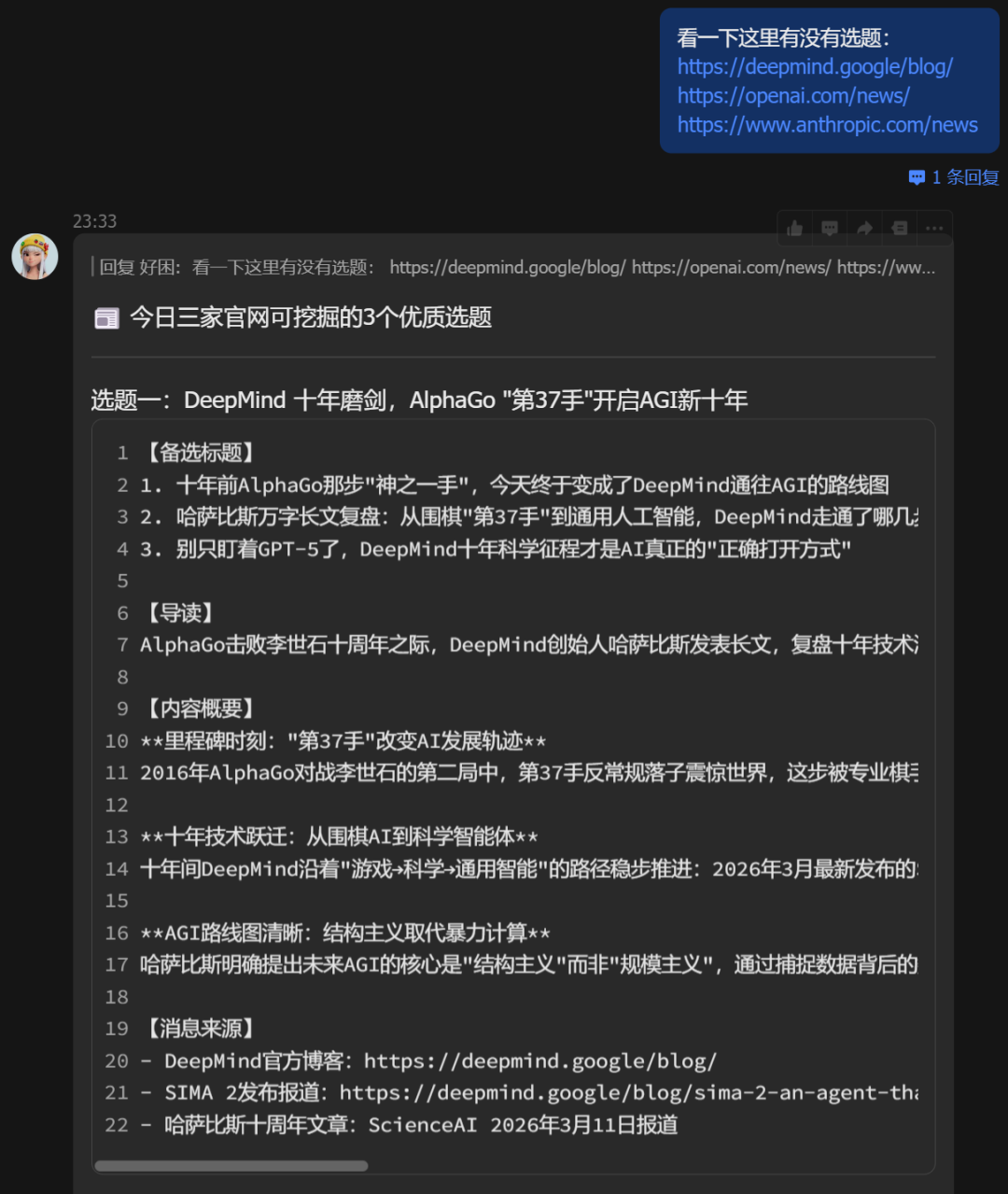Click the 23:33 message timestamp
This screenshot has width=1008, height=1194.
[95, 221]
